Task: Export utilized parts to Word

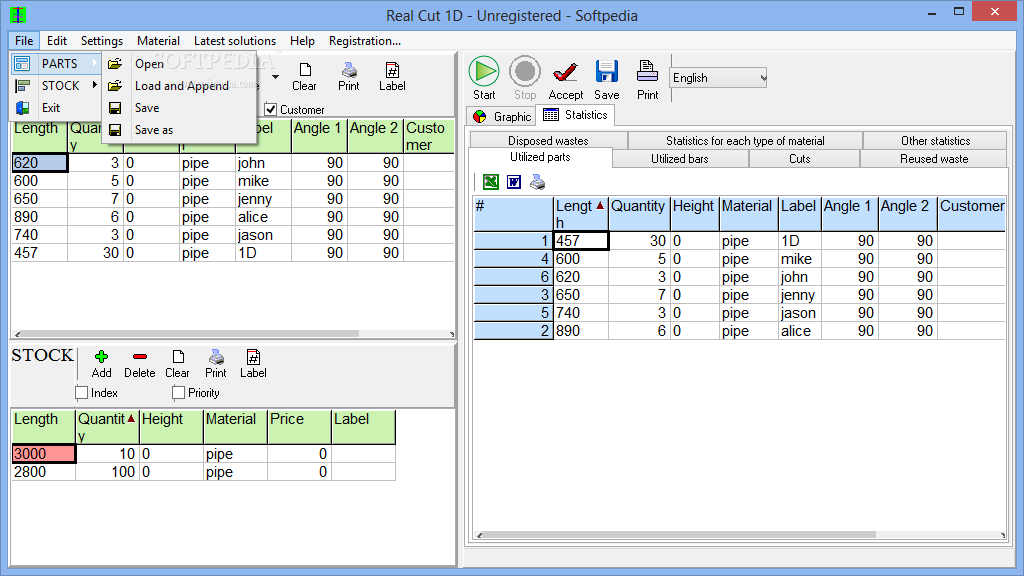Action: [x=514, y=182]
